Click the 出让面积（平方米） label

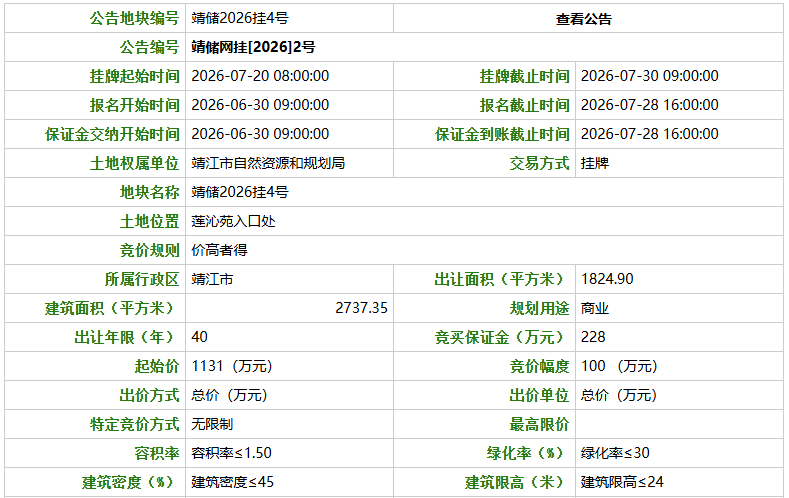point(498,279)
